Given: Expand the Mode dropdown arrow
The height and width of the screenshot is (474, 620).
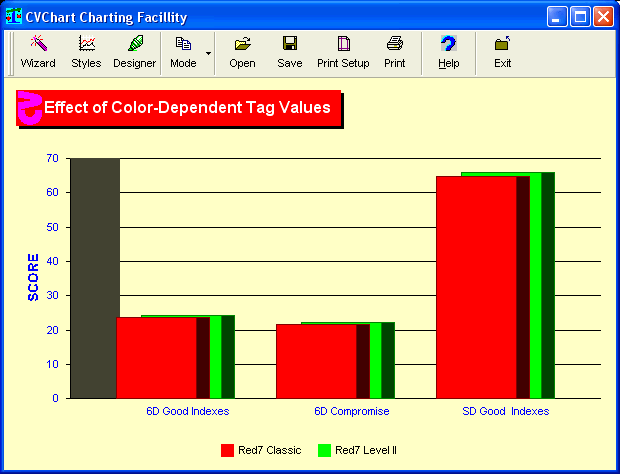Looking at the screenshot, I should coord(208,52).
